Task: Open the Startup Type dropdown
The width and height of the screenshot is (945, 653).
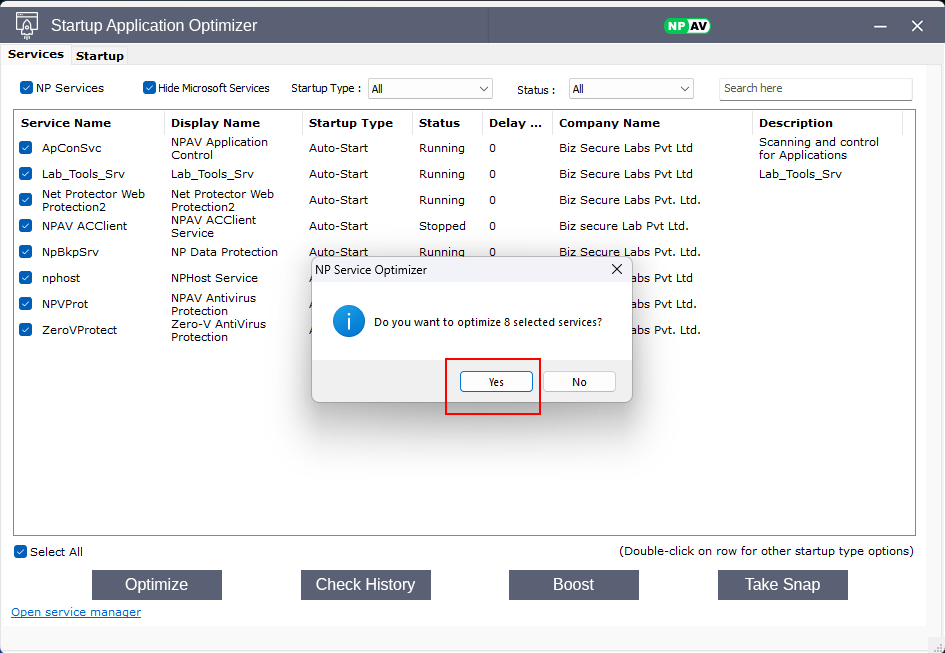Action: (430, 89)
